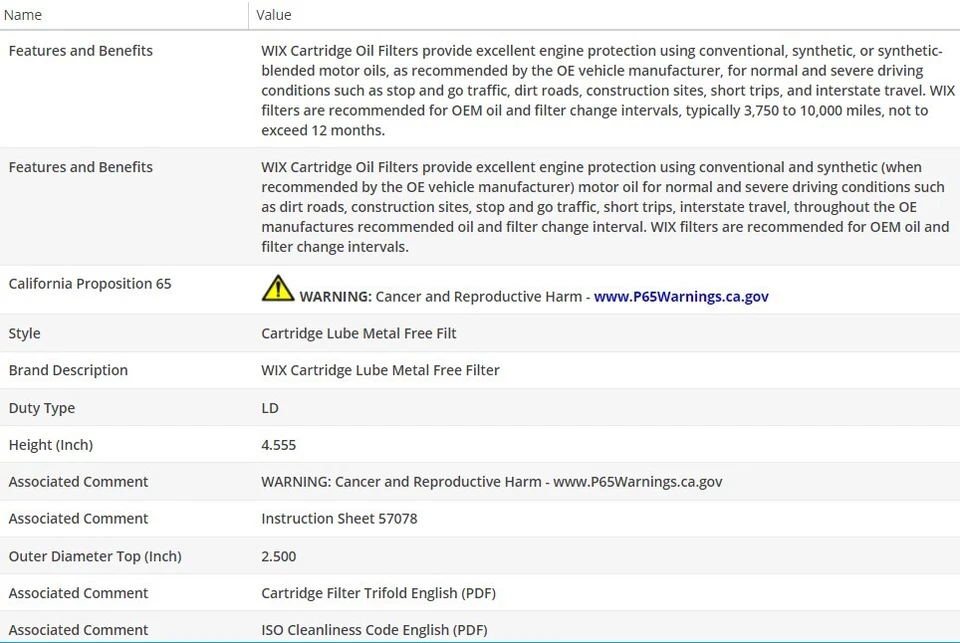
Task: Select the Duty Type label
Action: tap(42, 408)
